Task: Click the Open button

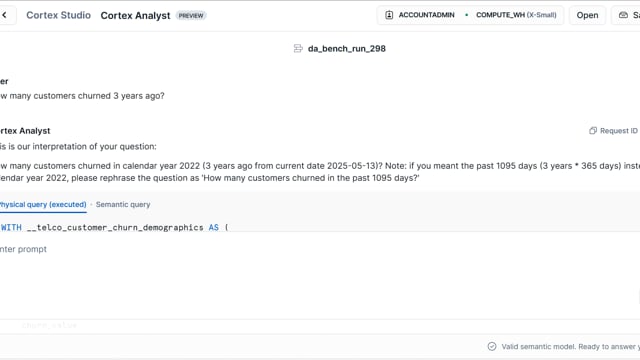Action: (587, 15)
